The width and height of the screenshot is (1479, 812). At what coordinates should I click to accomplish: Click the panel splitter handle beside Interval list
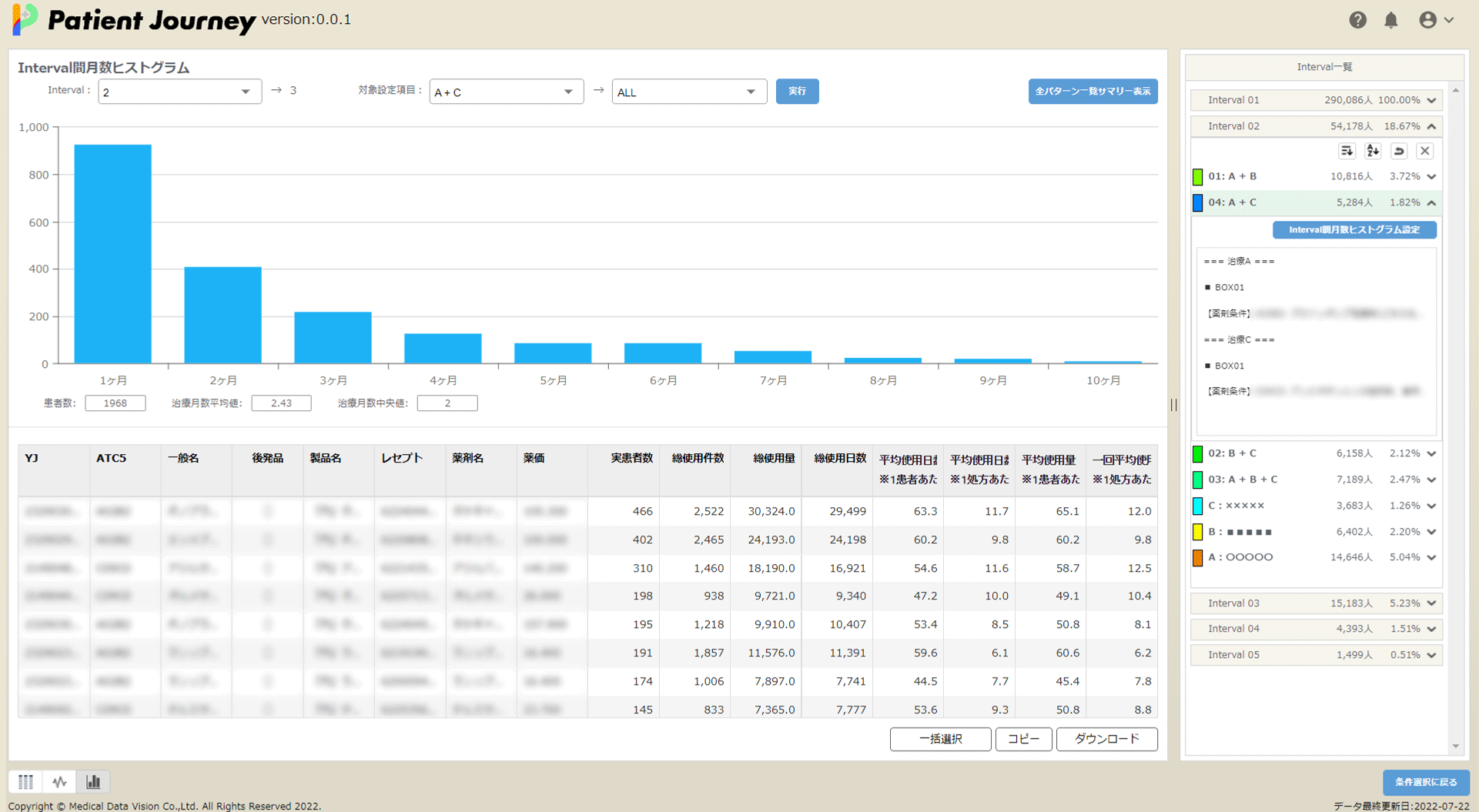tap(1173, 405)
